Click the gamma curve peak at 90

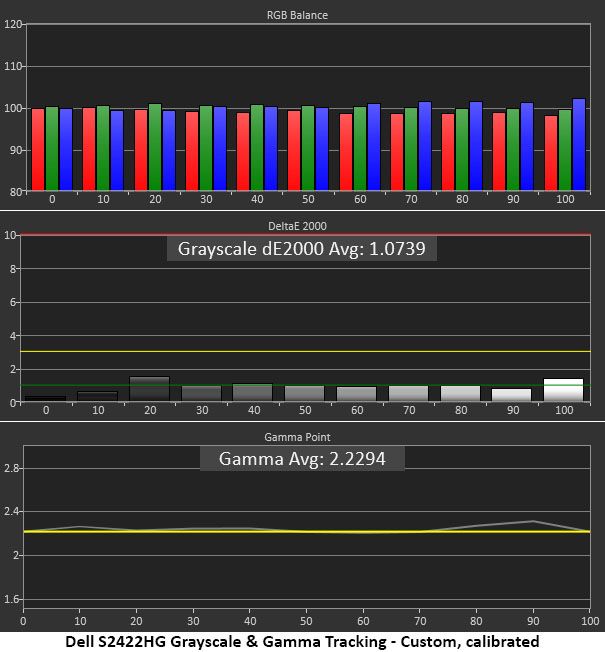click(x=533, y=521)
